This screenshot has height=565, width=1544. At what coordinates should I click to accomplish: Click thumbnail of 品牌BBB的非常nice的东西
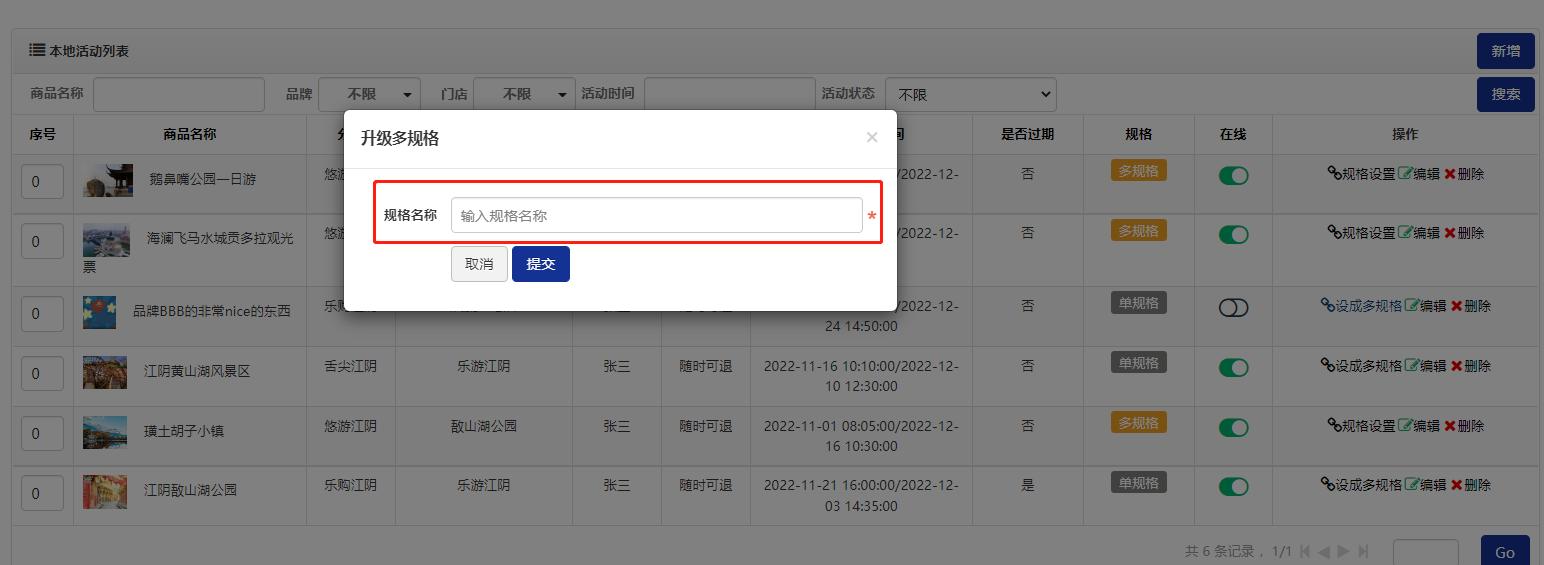coord(99,312)
